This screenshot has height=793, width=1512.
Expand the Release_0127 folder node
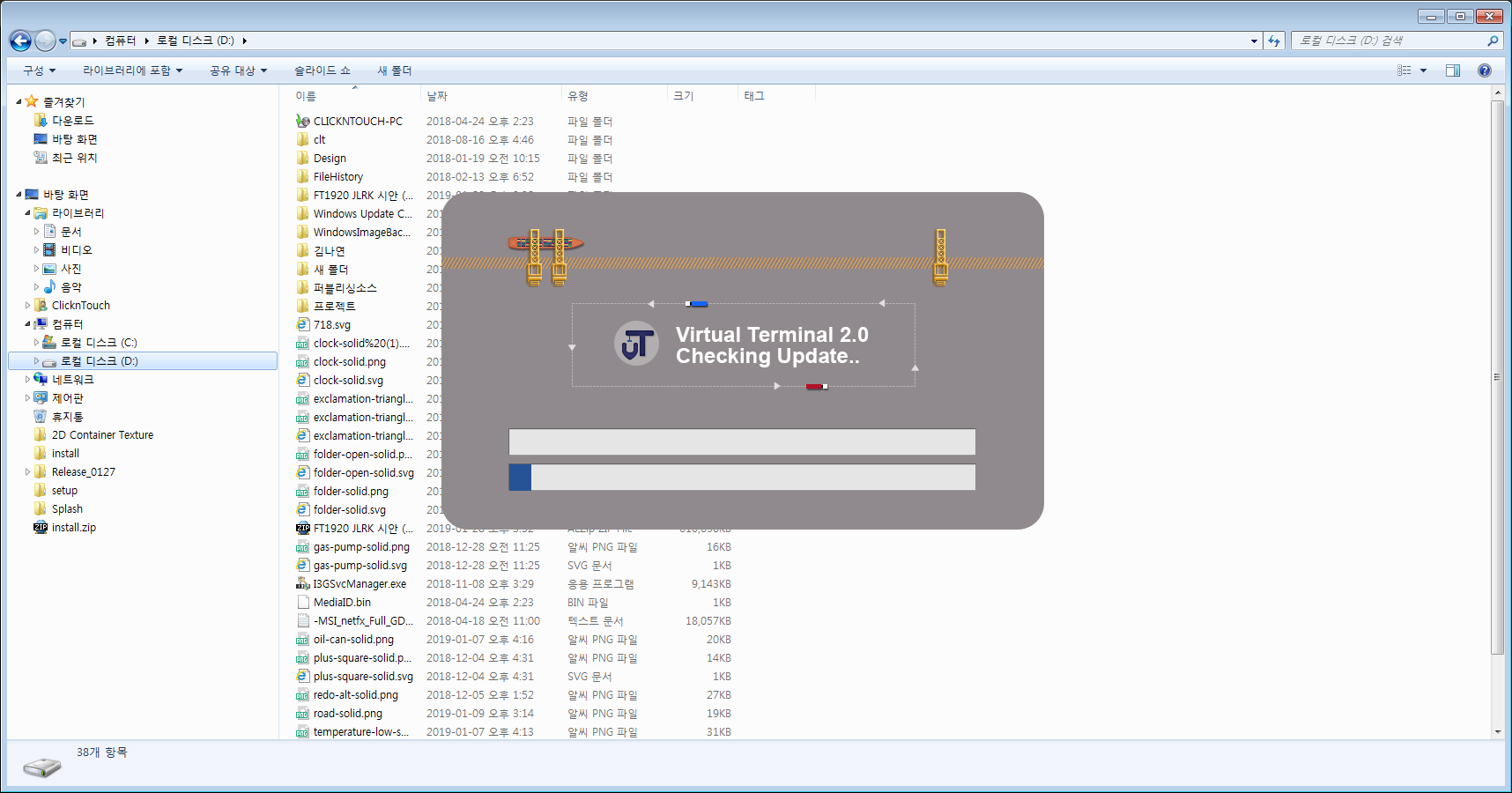(x=27, y=472)
